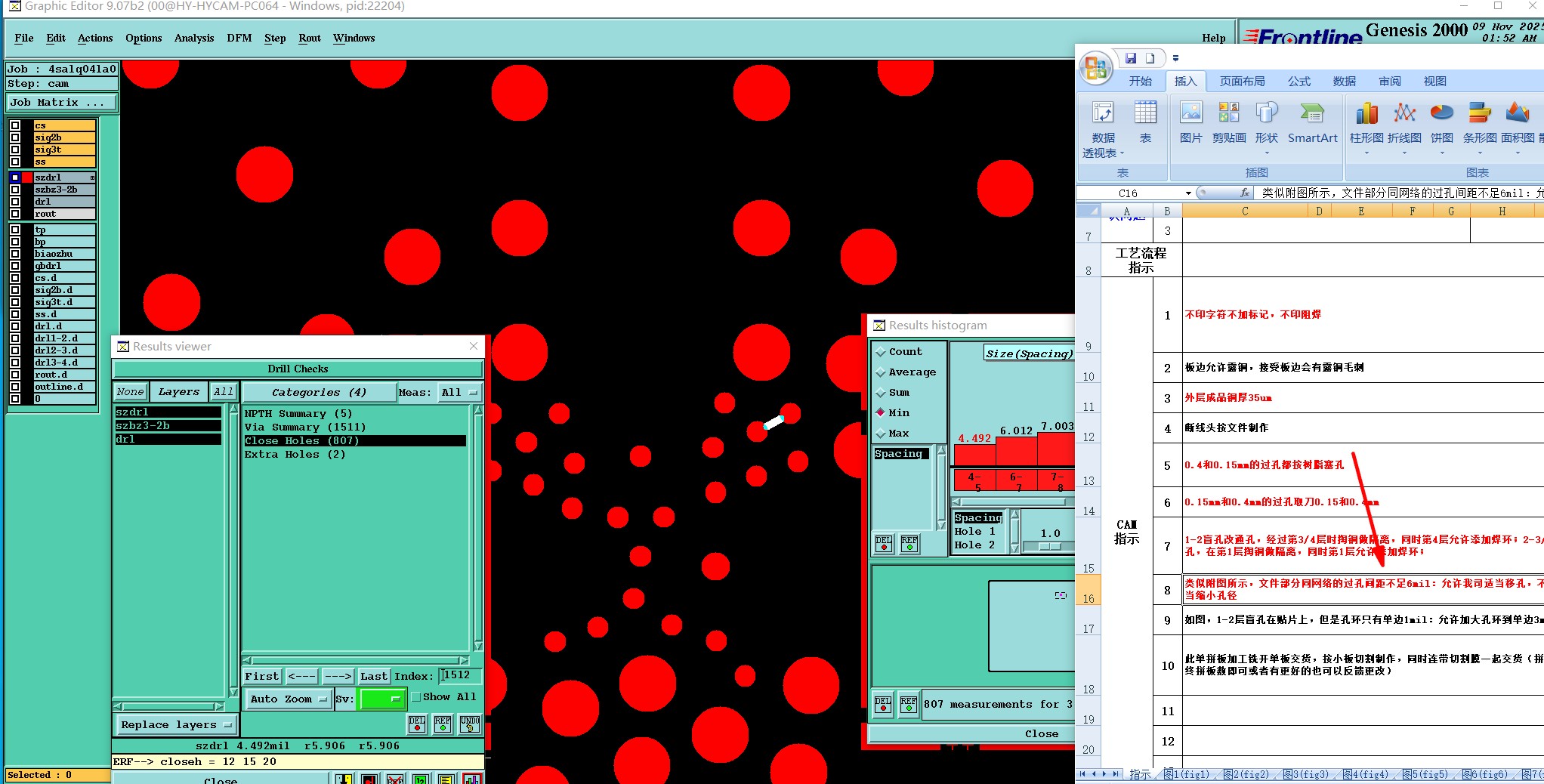Click the Excel Office button
The image size is (1544, 784).
click(1096, 68)
